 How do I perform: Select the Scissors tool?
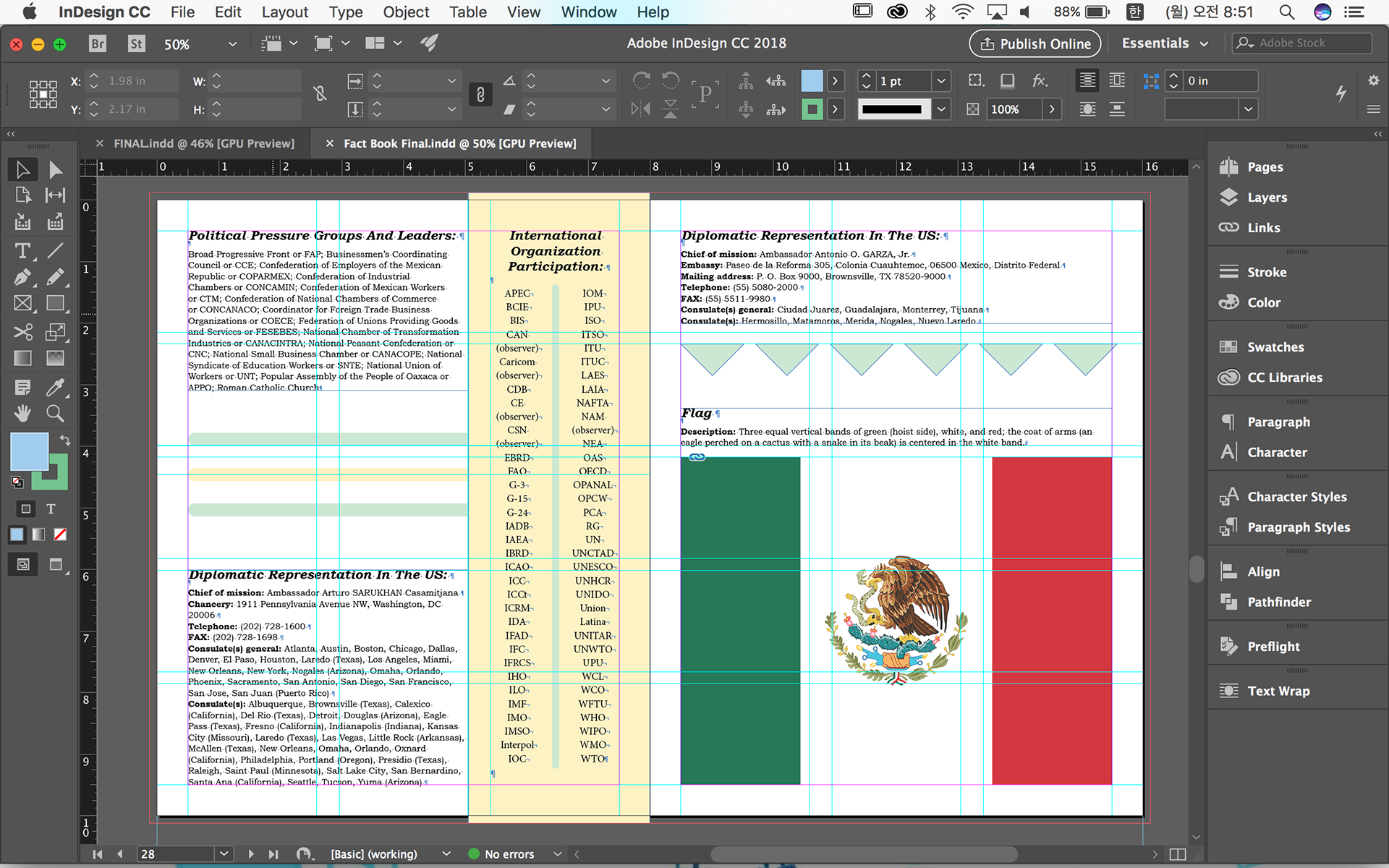coord(22,332)
